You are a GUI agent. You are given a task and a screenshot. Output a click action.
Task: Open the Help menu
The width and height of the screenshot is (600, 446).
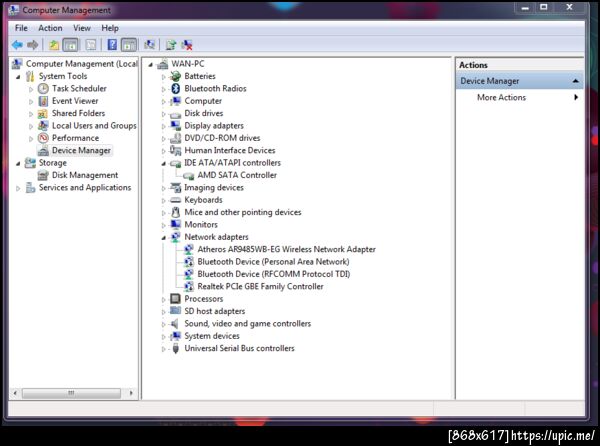(x=110, y=28)
